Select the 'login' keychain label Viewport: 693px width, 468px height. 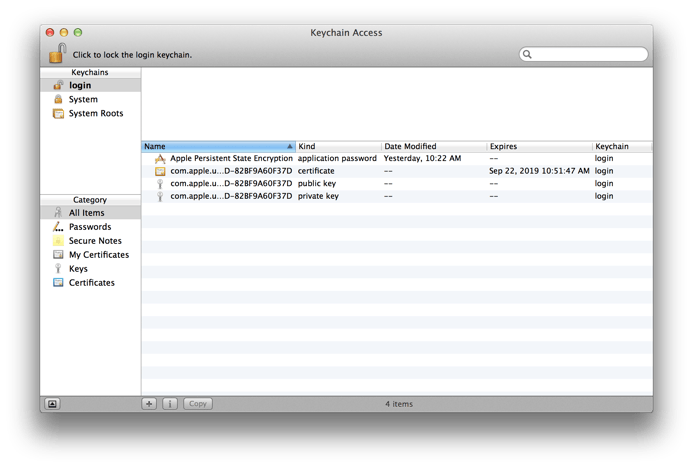(x=80, y=85)
